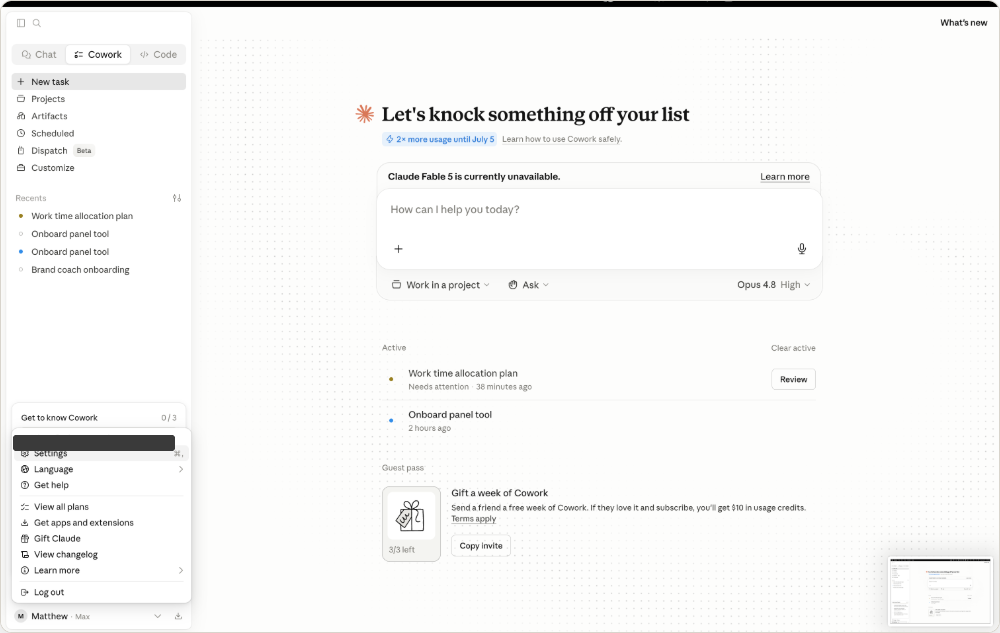Expand the Ask permission mode dropdown
The image size is (1000, 633).
(x=529, y=285)
